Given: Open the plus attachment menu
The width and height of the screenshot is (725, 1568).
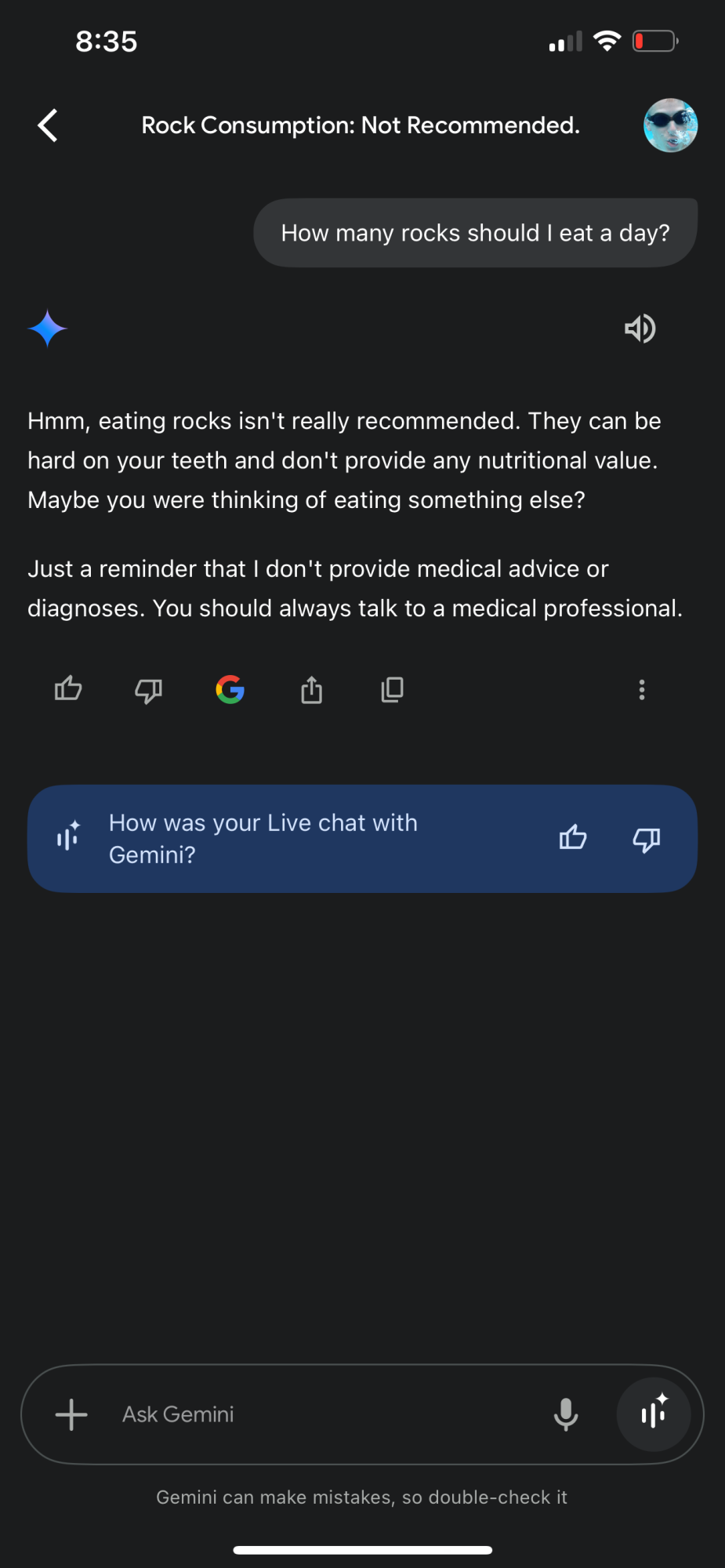Looking at the screenshot, I should pos(71,1414).
